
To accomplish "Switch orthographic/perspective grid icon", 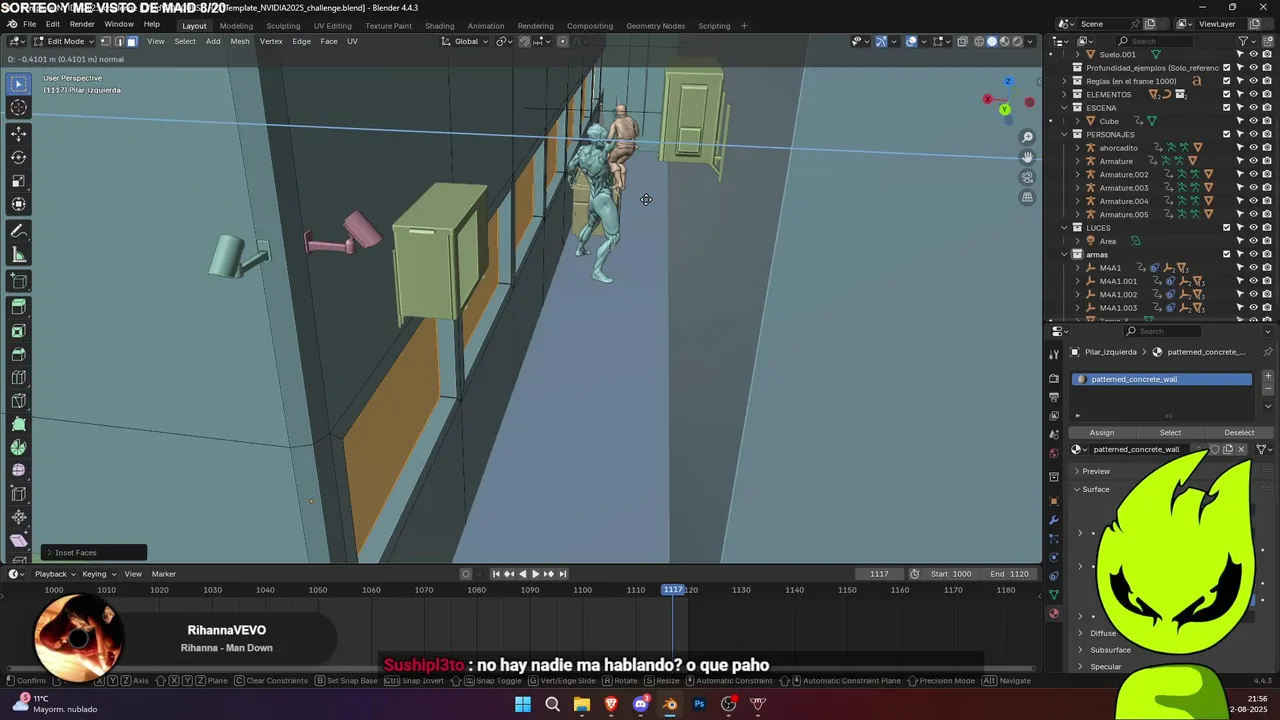I will (1027, 197).
